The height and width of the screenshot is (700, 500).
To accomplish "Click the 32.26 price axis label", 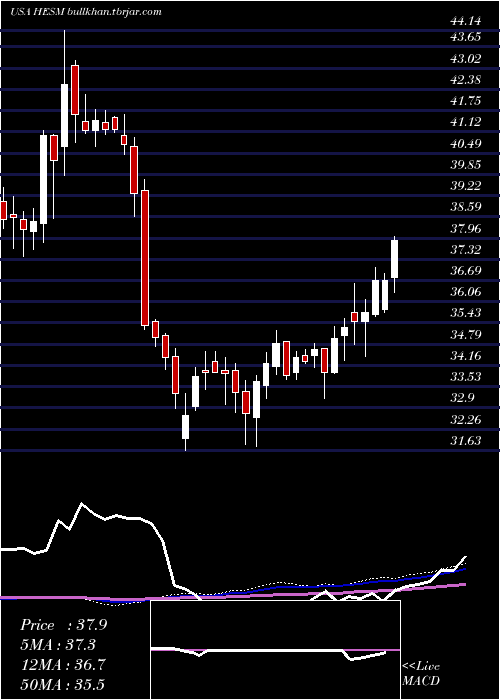I will pyautogui.click(x=466, y=420).
